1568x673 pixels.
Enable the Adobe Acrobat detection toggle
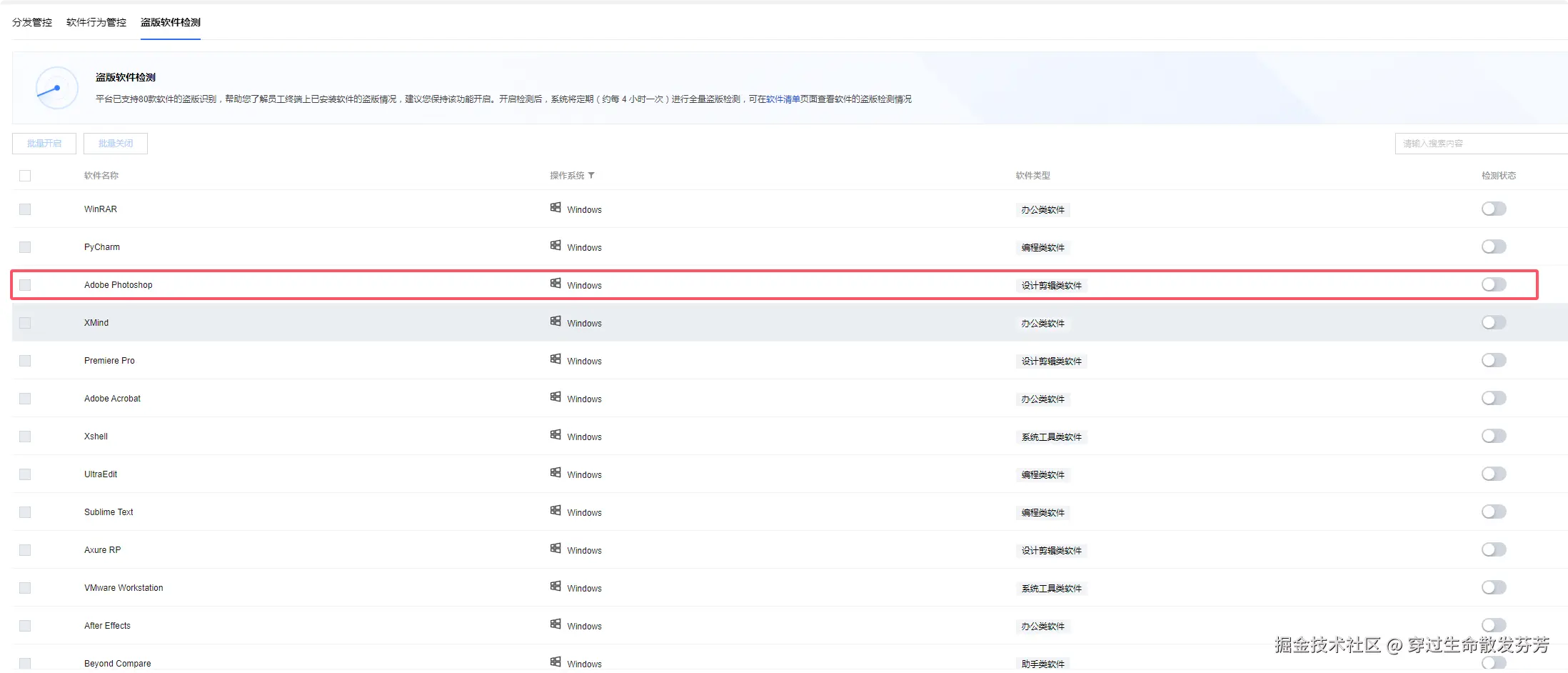pos(1494,398)
